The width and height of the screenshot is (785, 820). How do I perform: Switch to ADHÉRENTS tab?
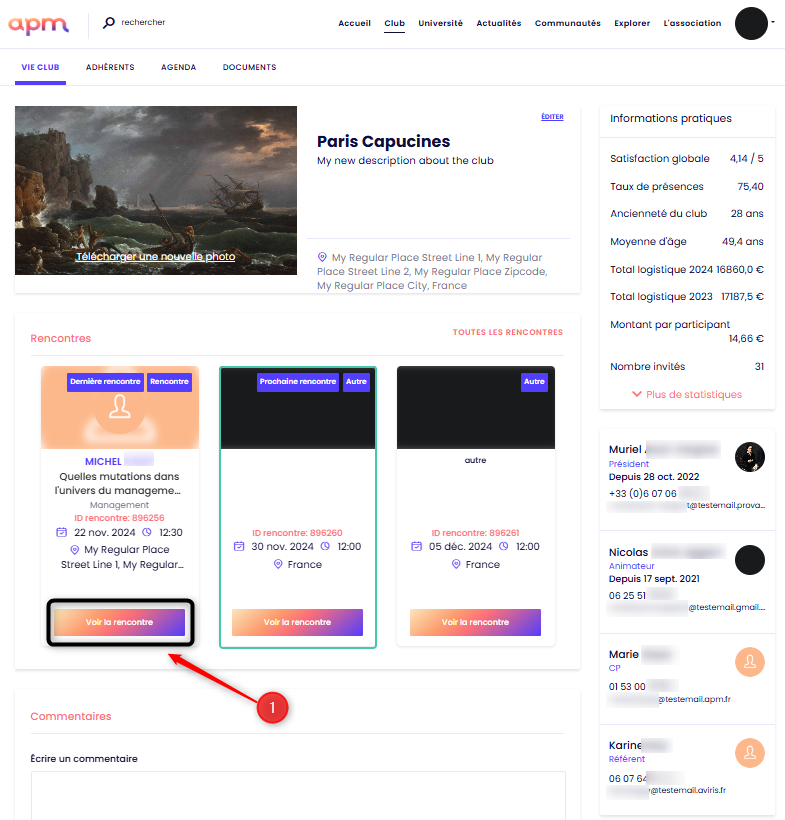point(110,67)
